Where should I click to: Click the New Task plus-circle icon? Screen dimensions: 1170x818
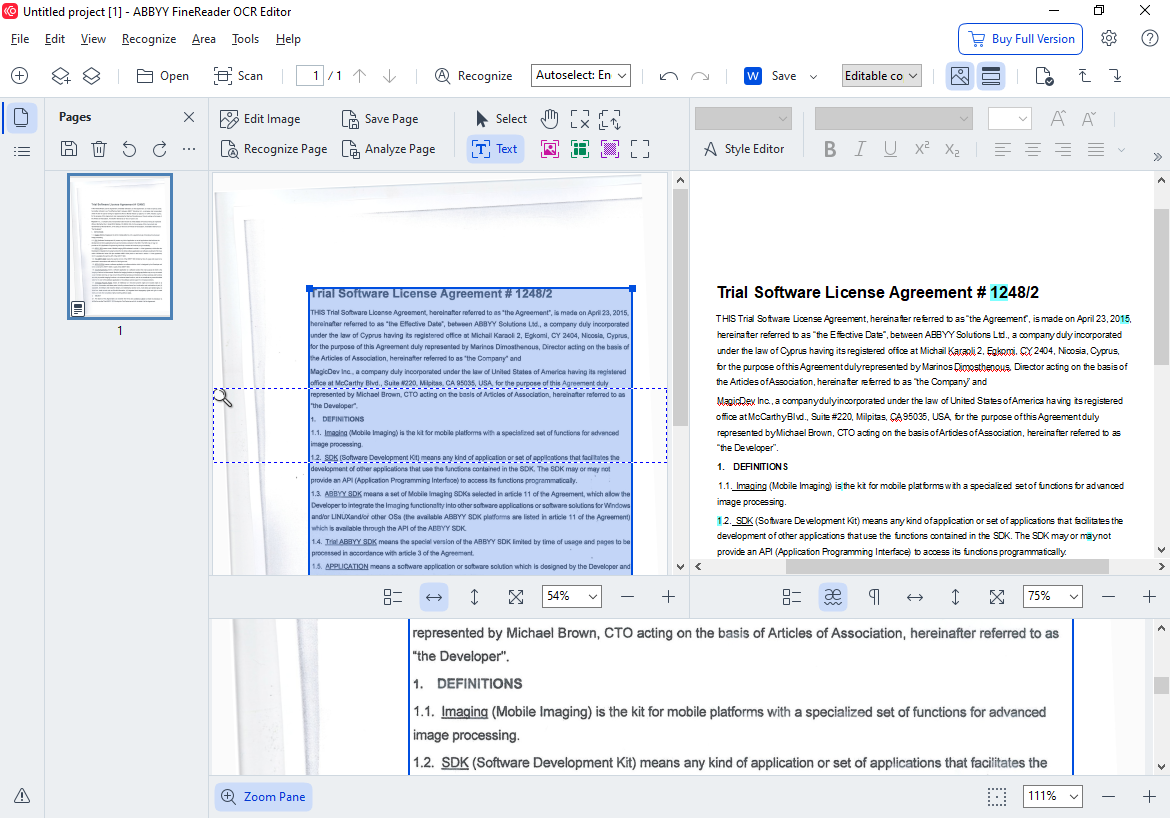click(x=20, y=75)
